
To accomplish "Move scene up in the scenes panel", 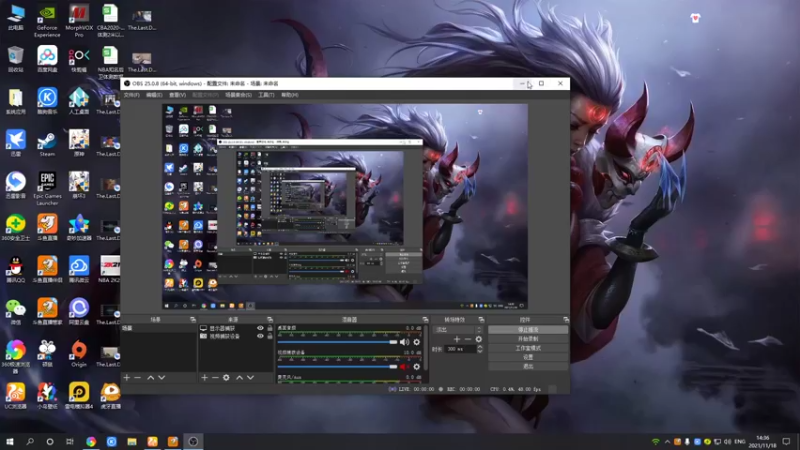I will coord(151,378).
